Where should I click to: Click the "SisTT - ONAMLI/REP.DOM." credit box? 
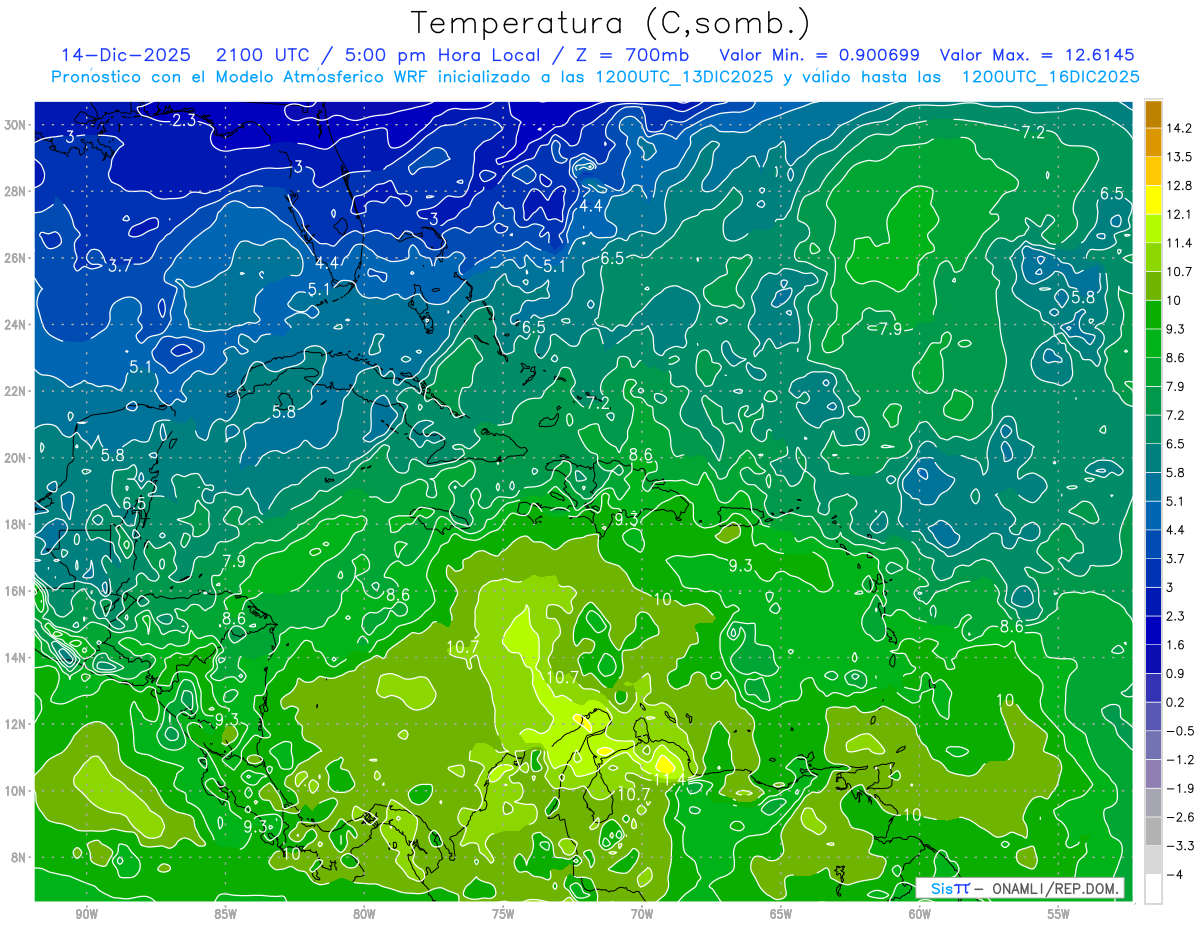pyautogui.click(x=1020, y=888)
